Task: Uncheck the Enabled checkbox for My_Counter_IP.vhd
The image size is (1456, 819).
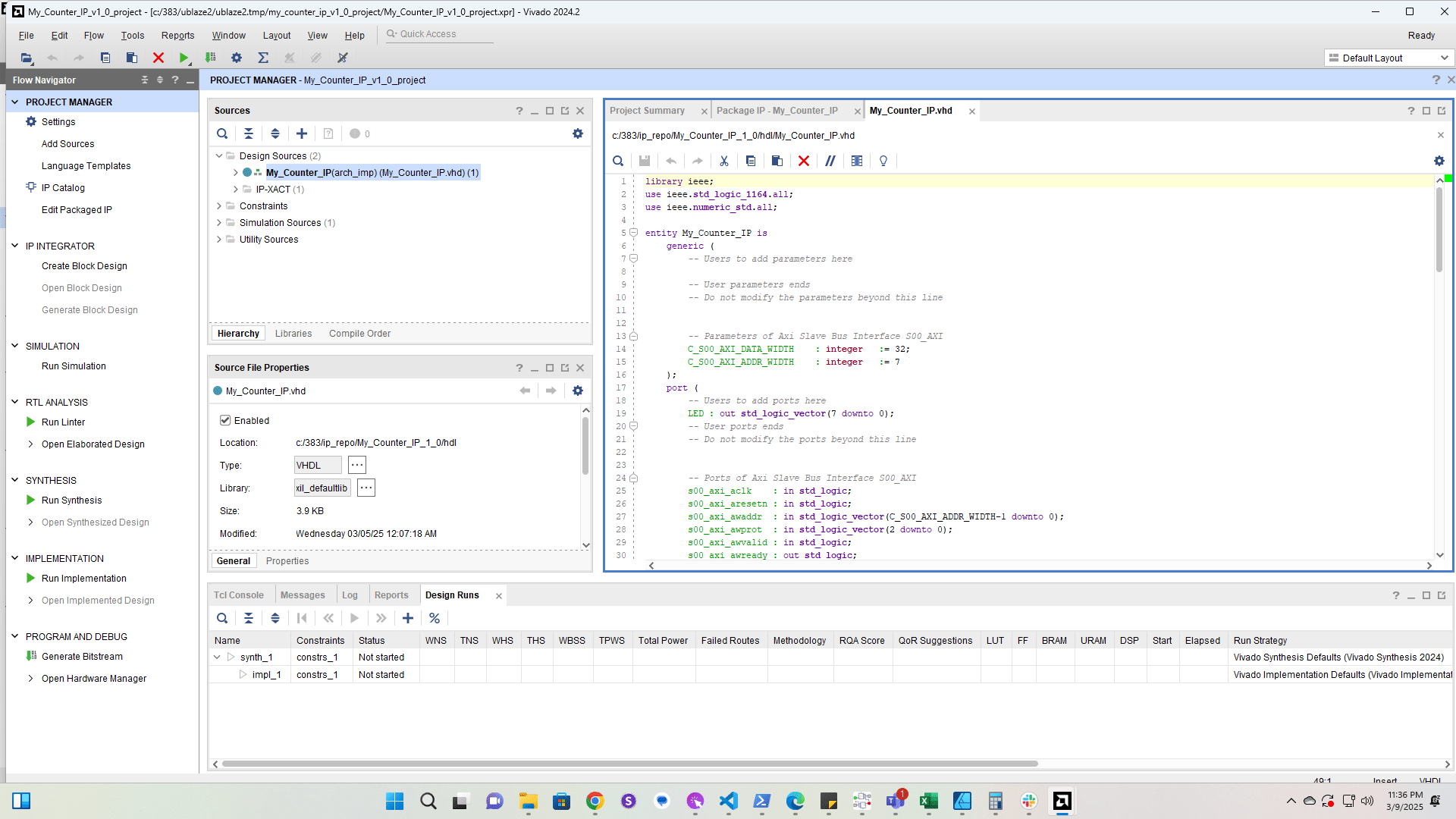Action: tap(225, 420)
